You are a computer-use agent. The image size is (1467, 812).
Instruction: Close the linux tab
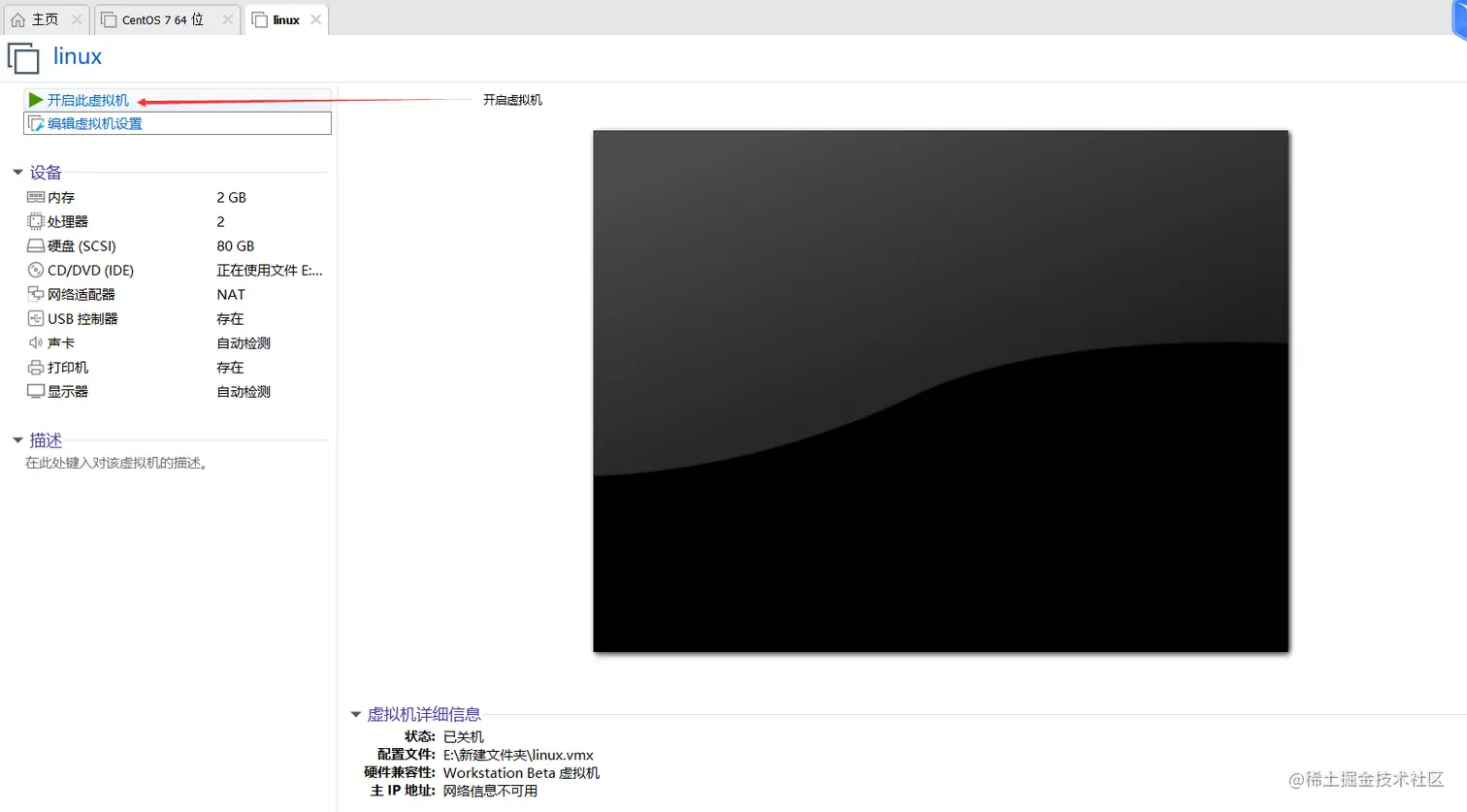click(315, 19)
